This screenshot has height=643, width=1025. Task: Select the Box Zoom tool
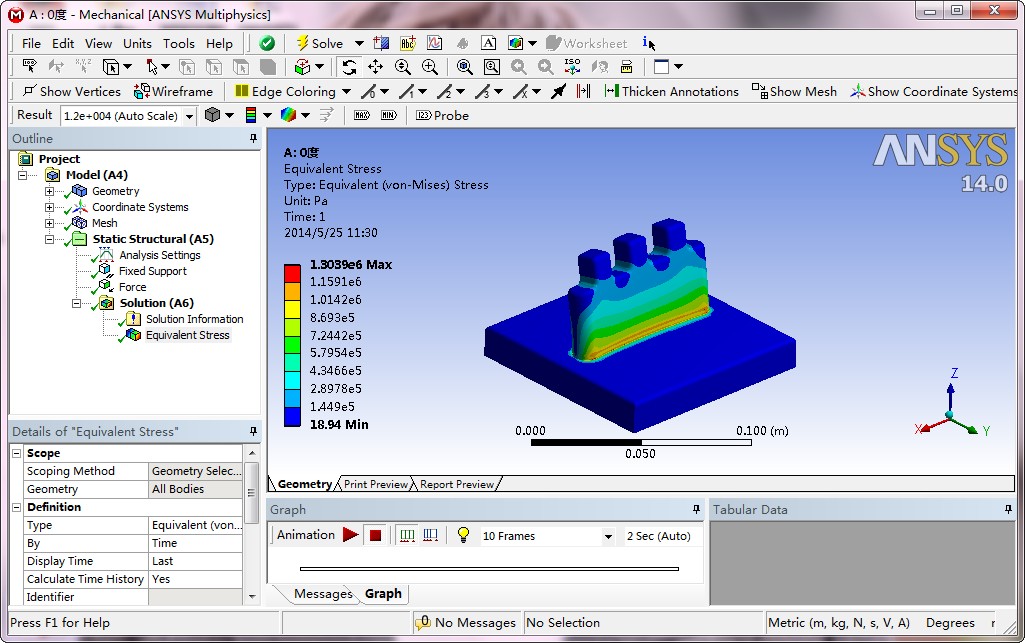point(429,67)
